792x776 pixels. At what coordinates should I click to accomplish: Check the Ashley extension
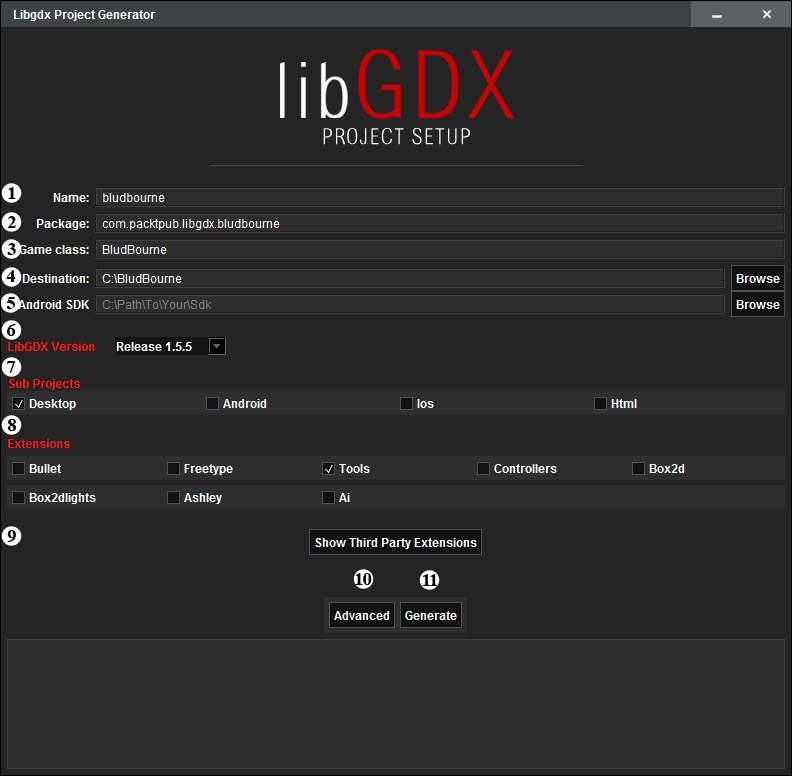coord(173,498)
